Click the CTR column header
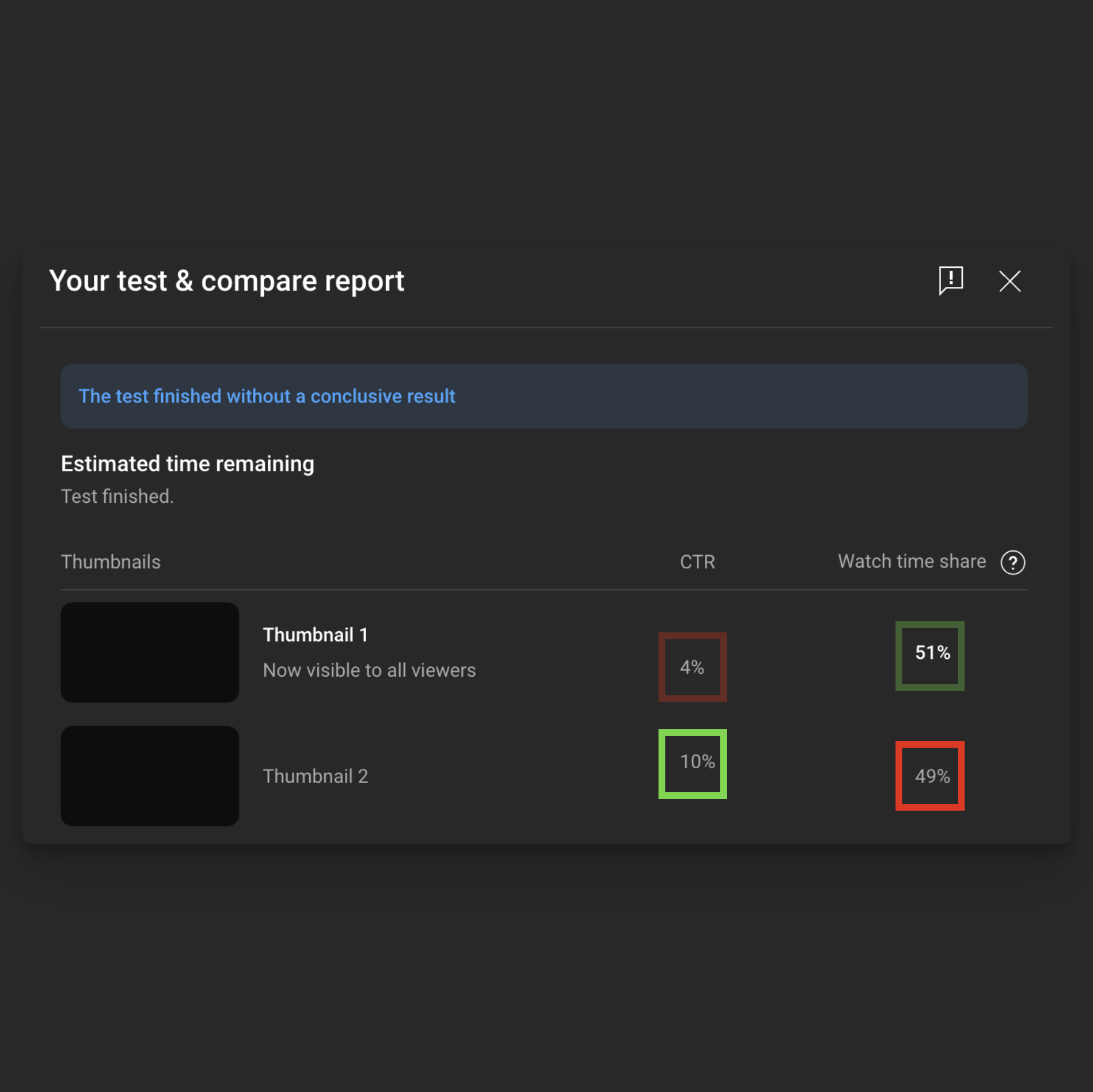Viewport: 1093px width, 1092px height. coord(697,562)
